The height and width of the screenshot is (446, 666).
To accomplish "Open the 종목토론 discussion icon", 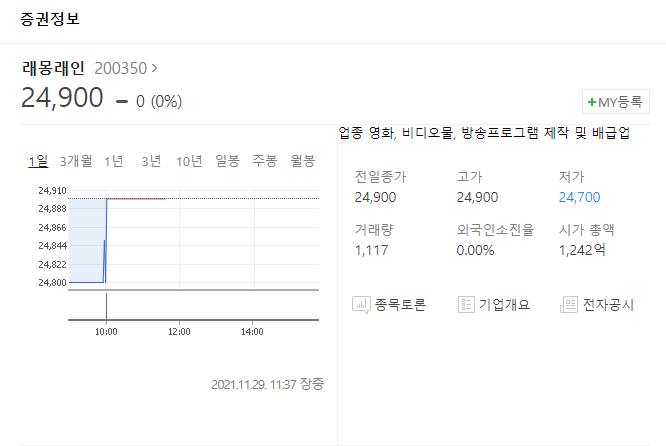I will pos(361,305).
